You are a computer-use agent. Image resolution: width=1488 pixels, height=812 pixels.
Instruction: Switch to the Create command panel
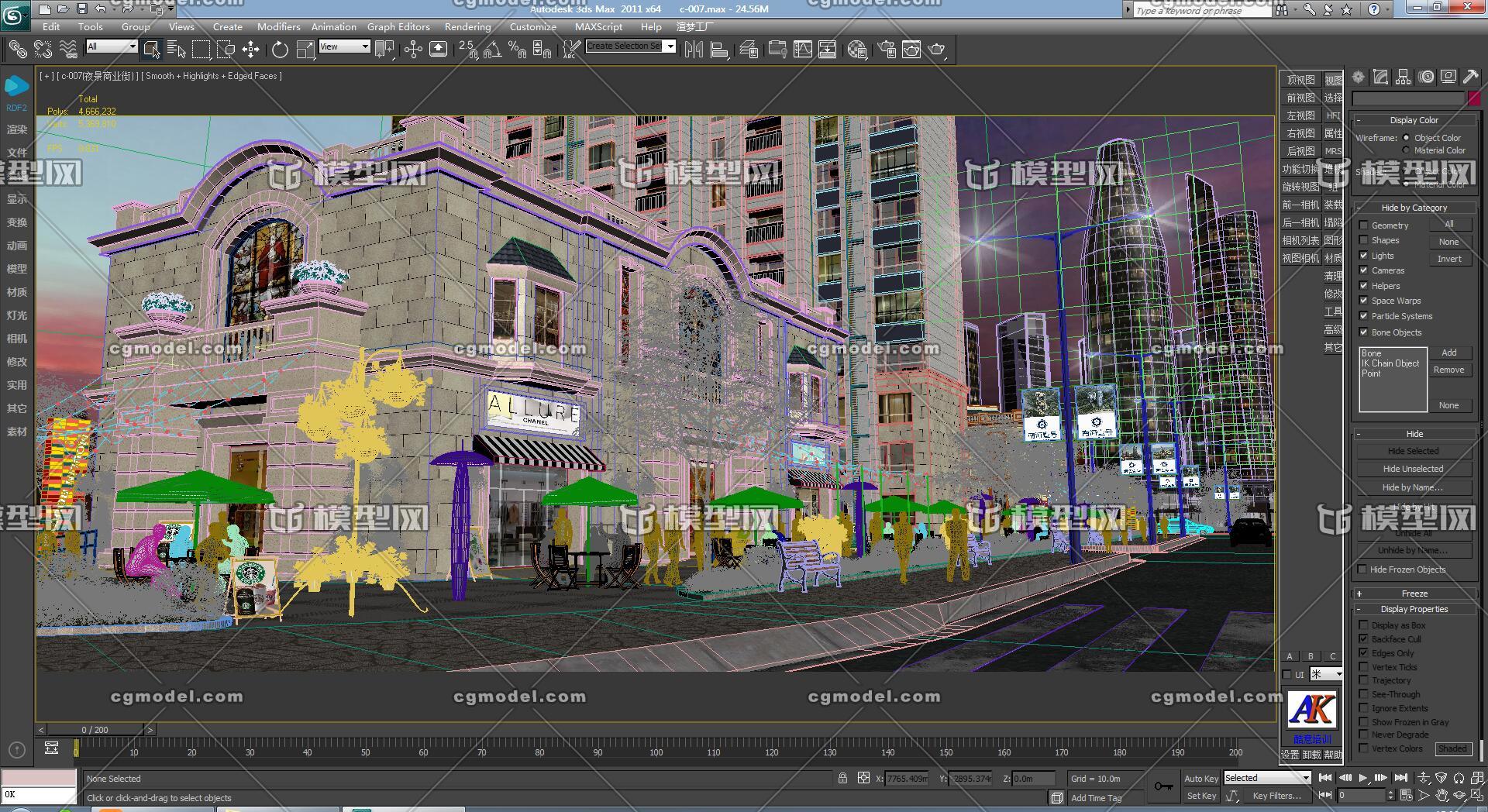click(1359, 77)
